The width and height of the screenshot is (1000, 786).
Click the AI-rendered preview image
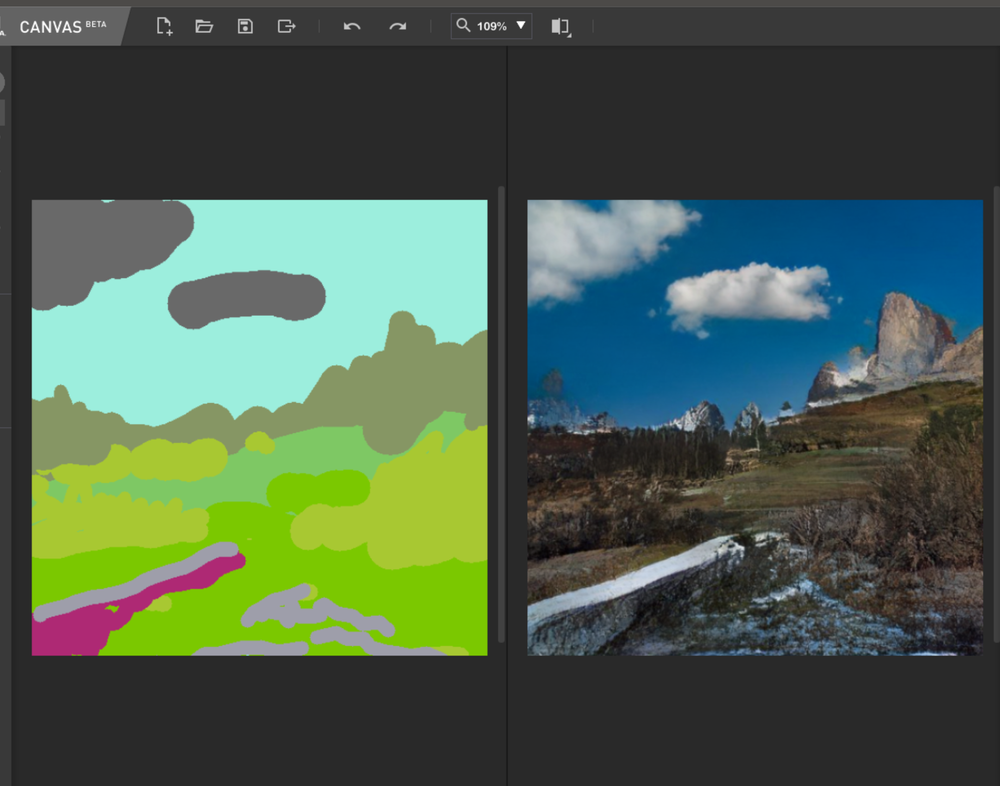[754, 427]
